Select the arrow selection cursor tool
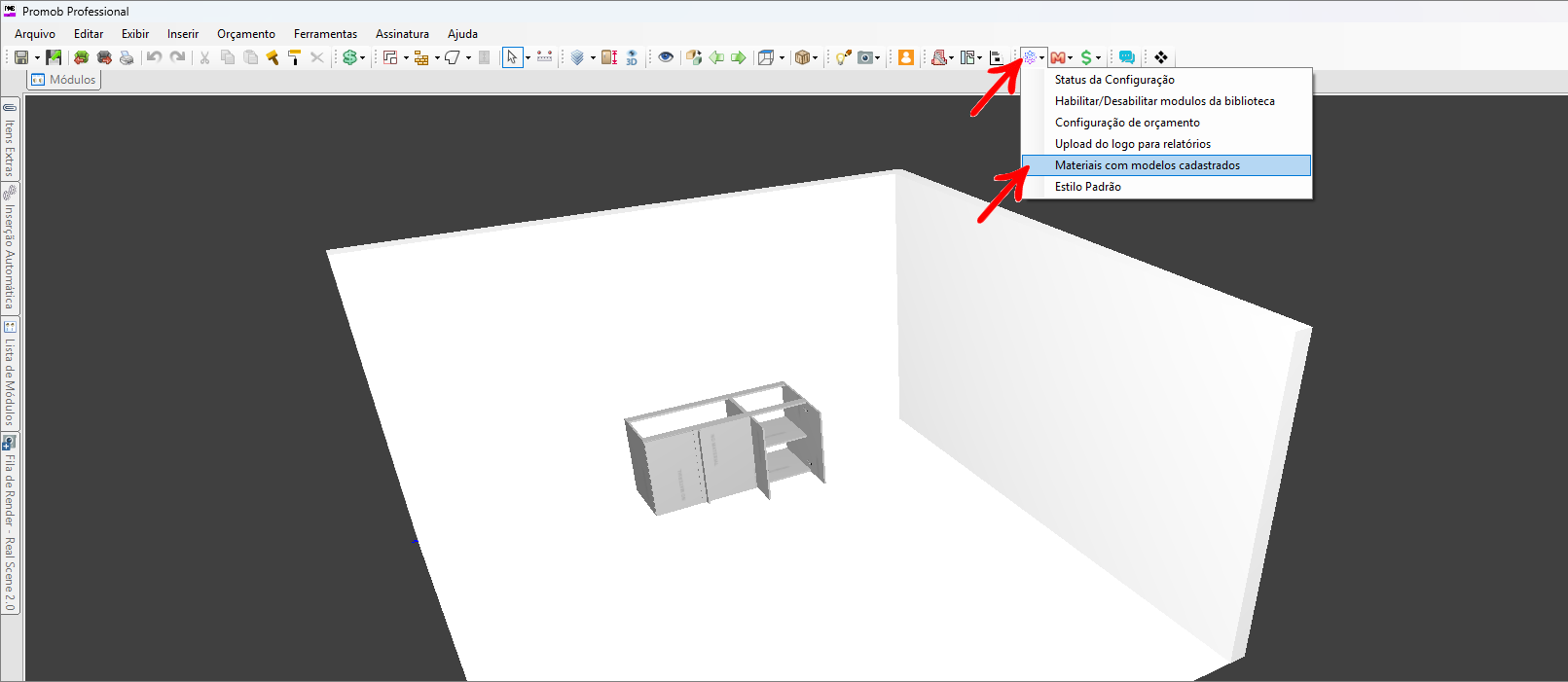Image resolution: width=1568 pixels, height=682 pixels. pyautogui.click(x=512, y=57)
